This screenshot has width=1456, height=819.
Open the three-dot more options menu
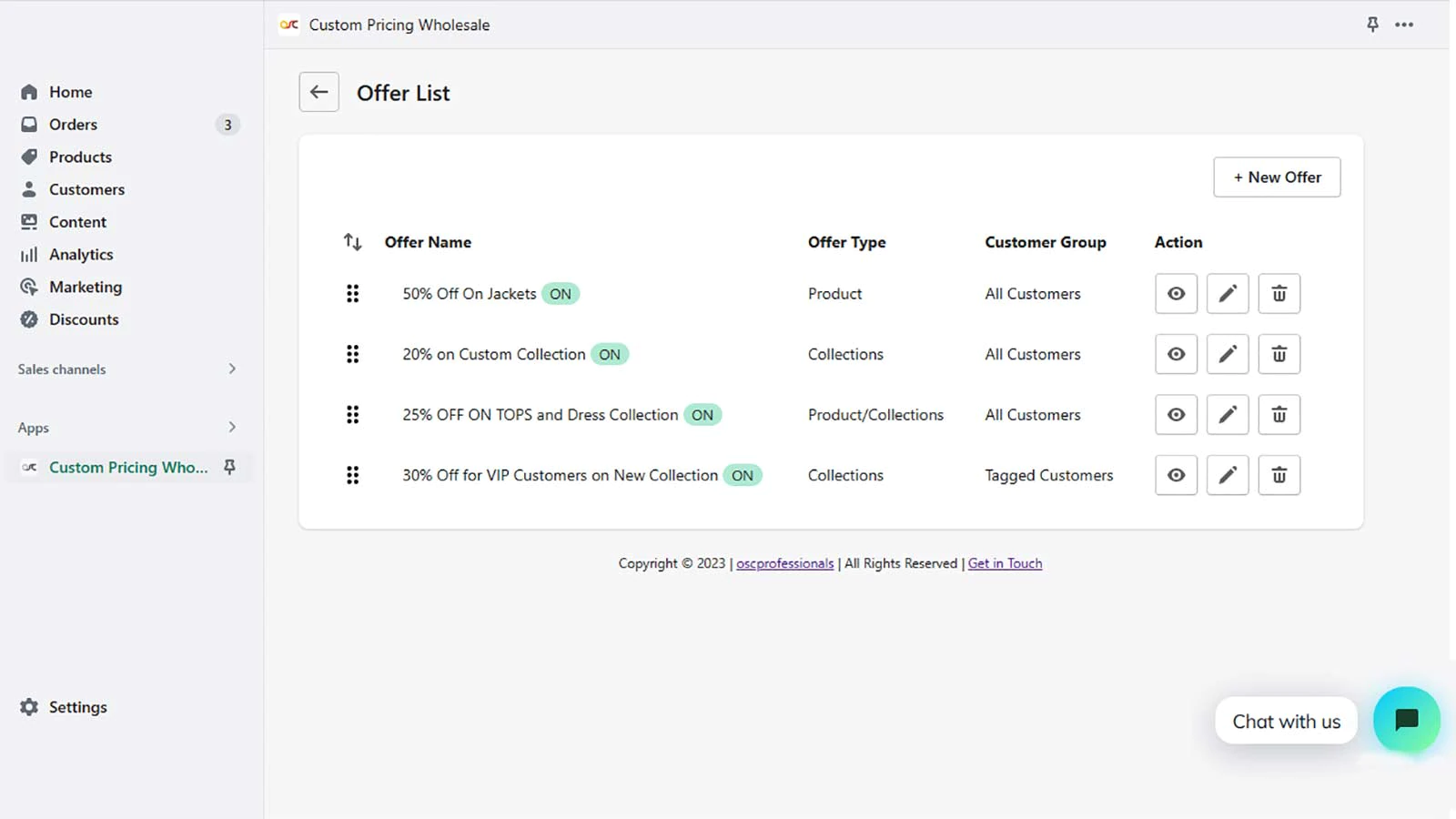coord(1404,25)
